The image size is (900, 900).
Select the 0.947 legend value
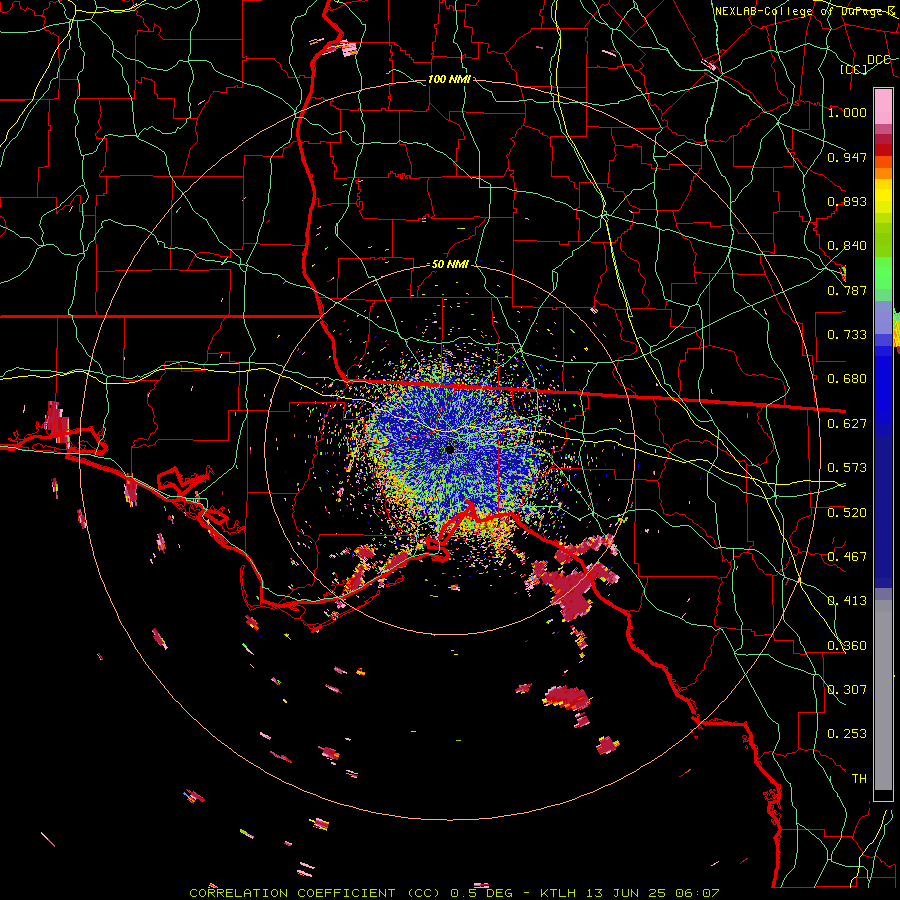(847, 157)
